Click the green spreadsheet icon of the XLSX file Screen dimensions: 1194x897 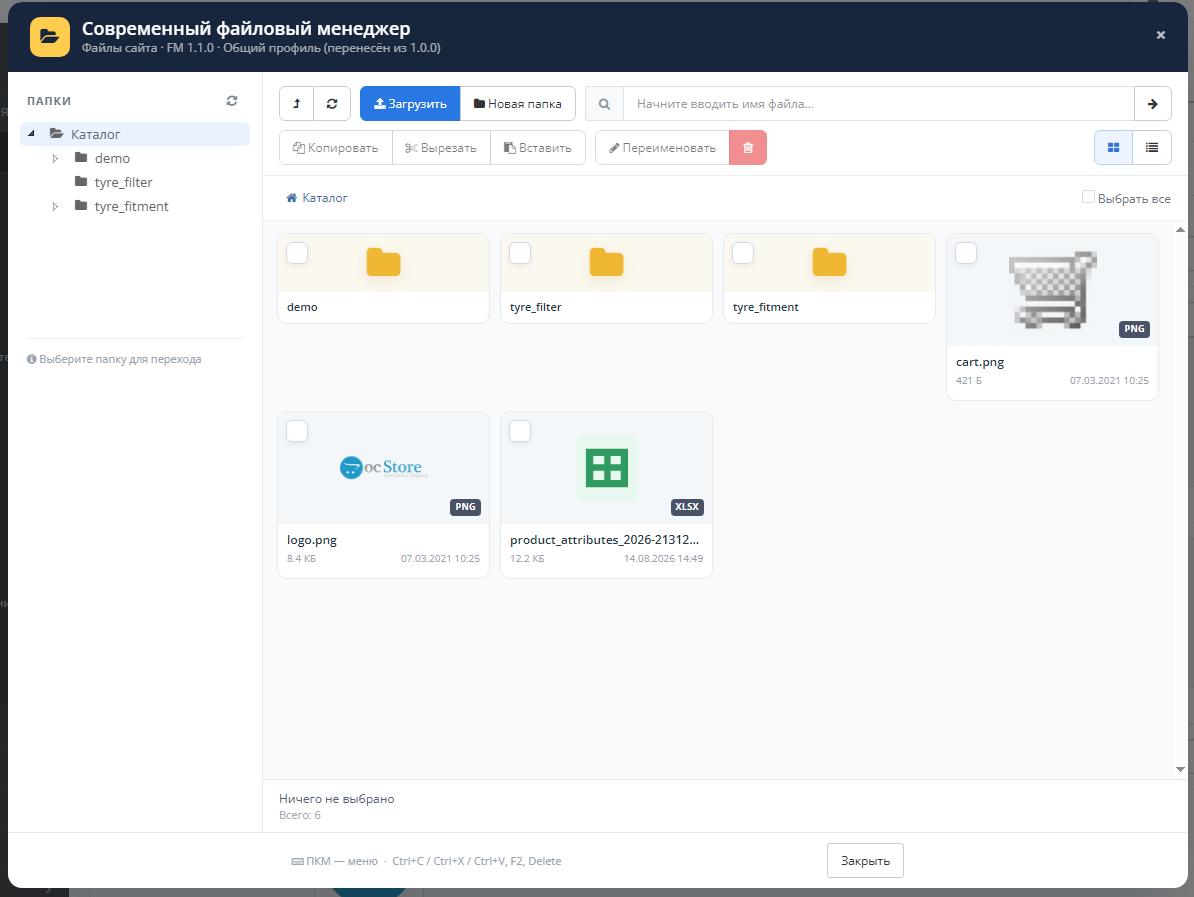point(606,468)
